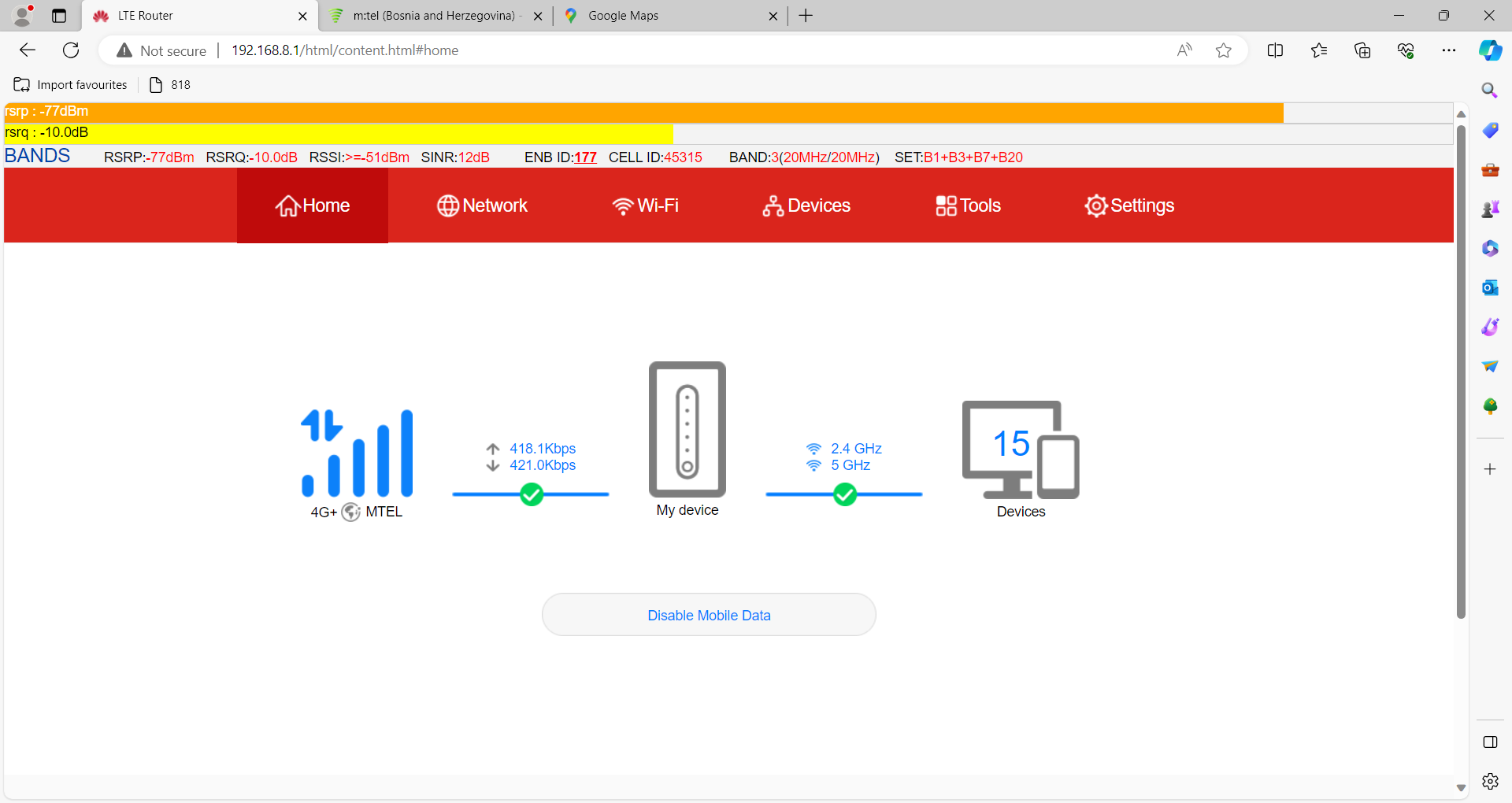Click the roaming globe icon beside MTEL

click(x=351, y=512)
